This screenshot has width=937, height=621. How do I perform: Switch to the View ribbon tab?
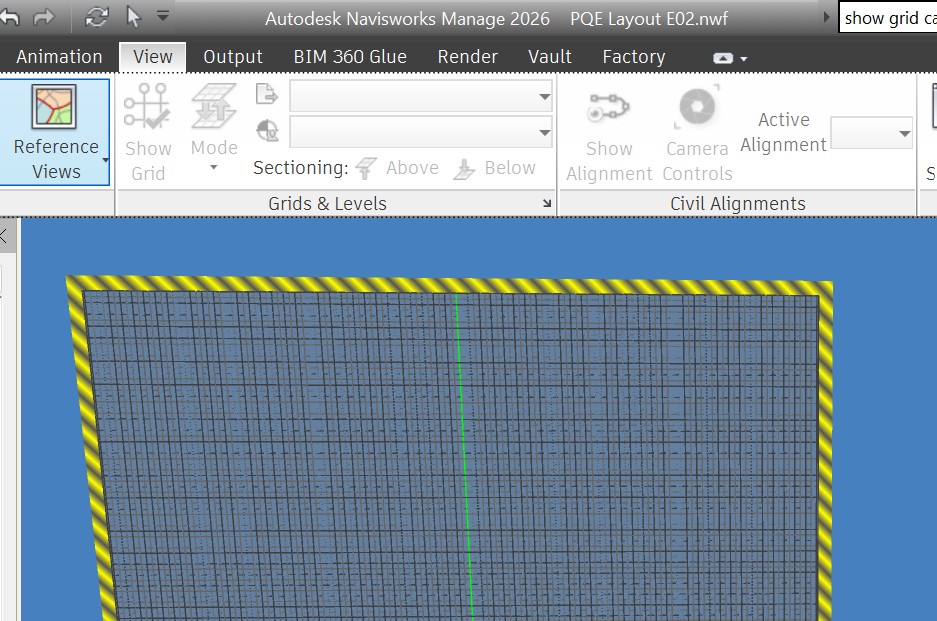[x=152, y=57]
